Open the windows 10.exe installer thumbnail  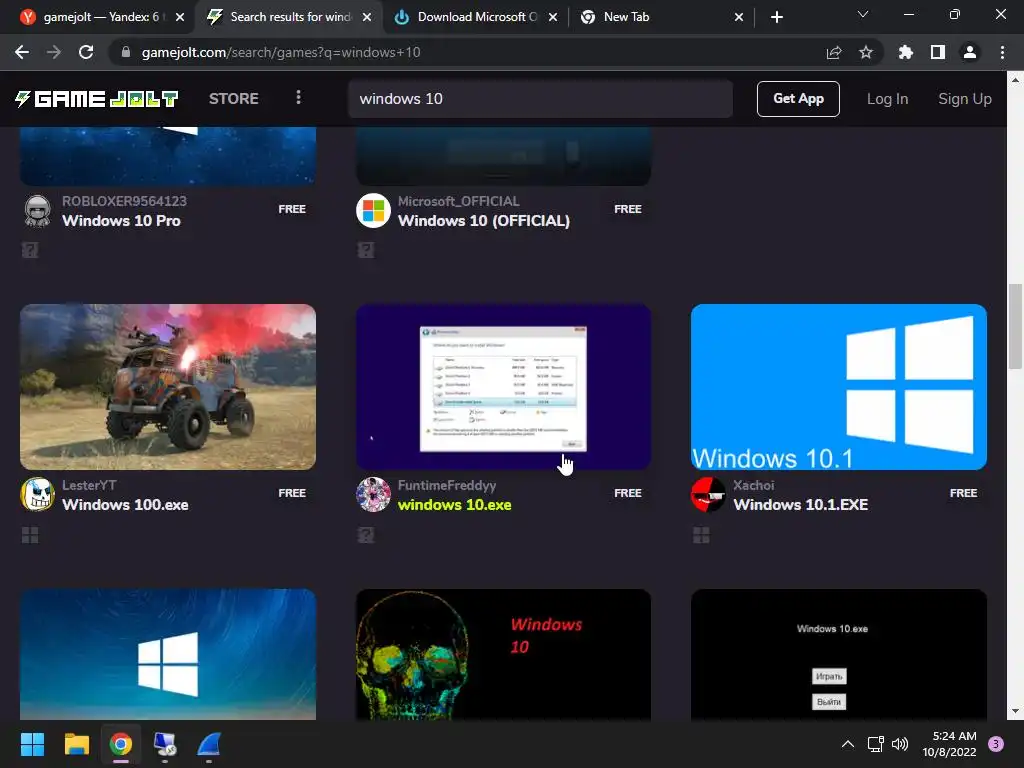pyautogui.click(x=504, y=387)
